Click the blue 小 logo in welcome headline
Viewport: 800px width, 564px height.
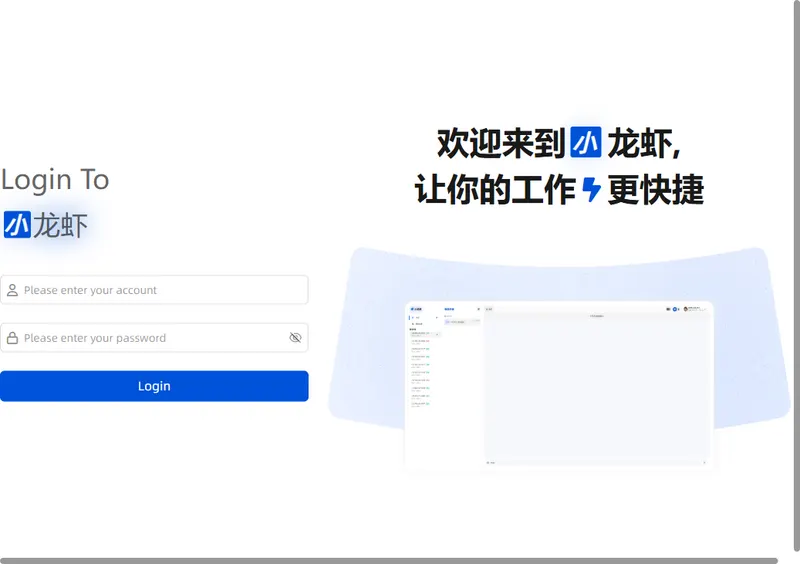tap(585, 142)
